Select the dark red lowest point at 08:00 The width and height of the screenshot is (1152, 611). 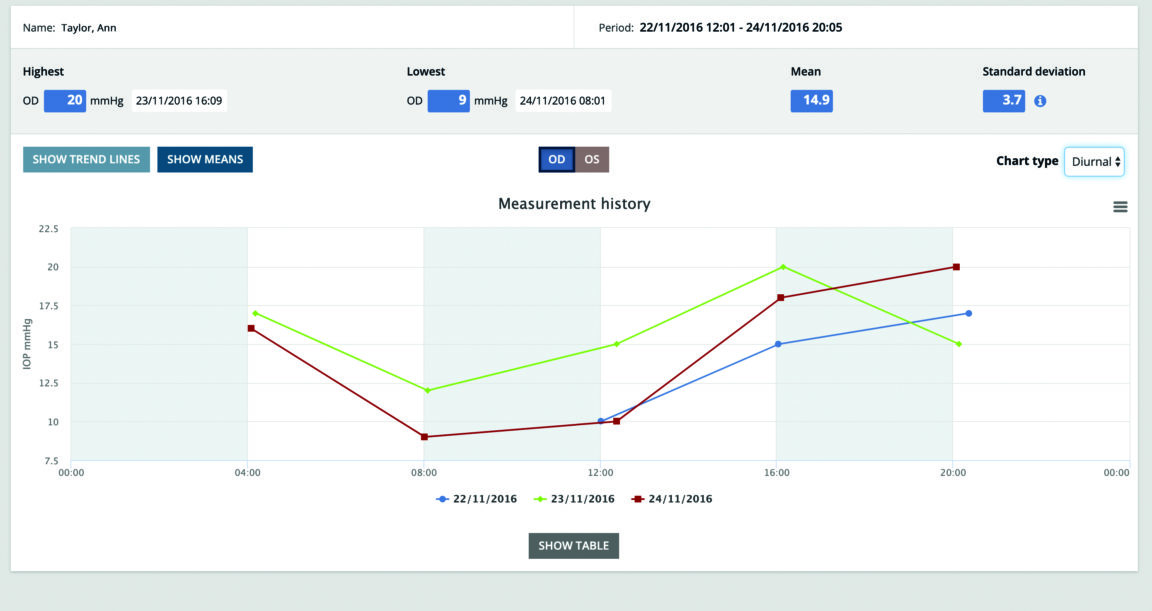click(x=425, y=437)
